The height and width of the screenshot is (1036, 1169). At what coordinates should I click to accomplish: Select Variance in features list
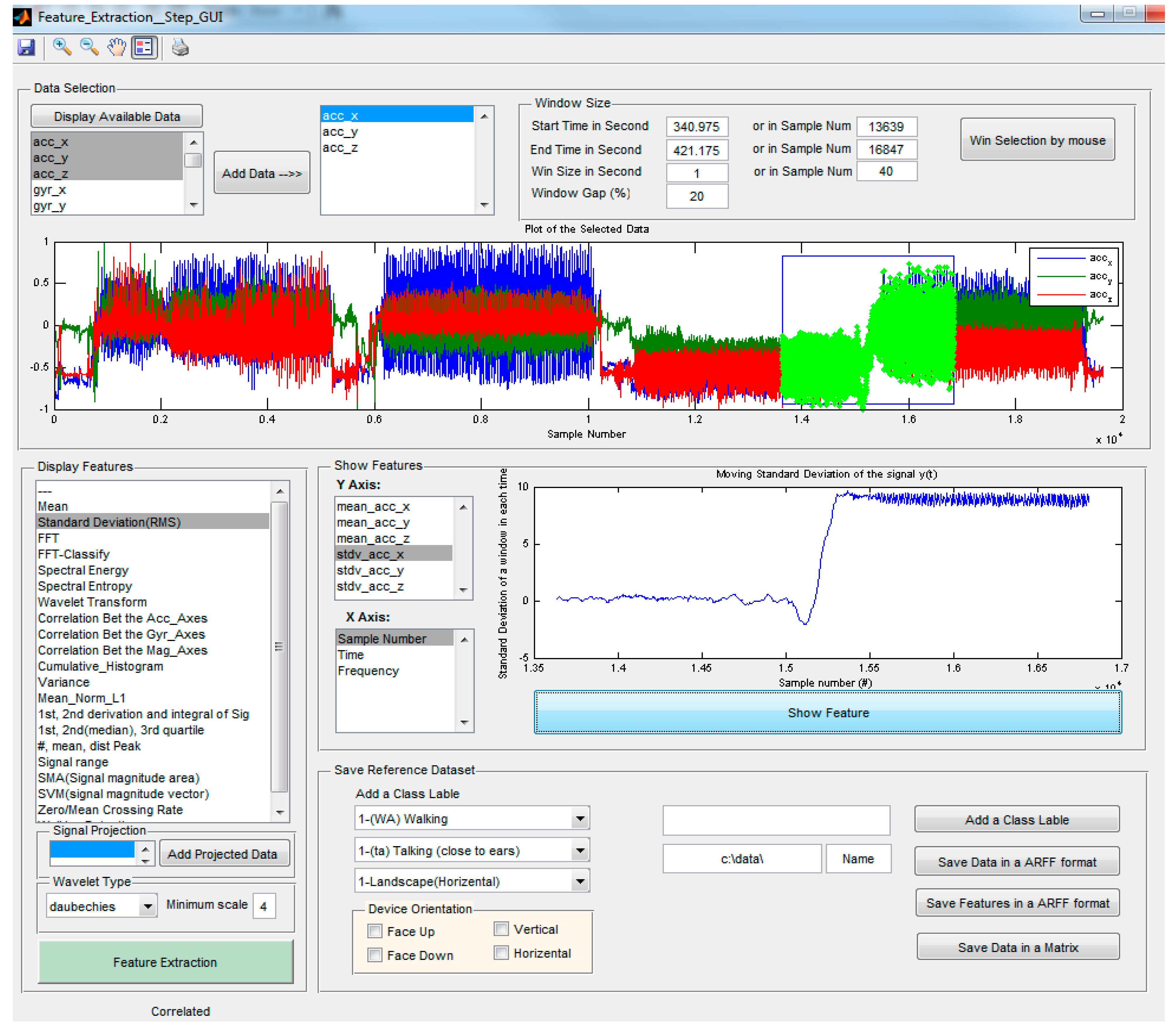[153, 682]
